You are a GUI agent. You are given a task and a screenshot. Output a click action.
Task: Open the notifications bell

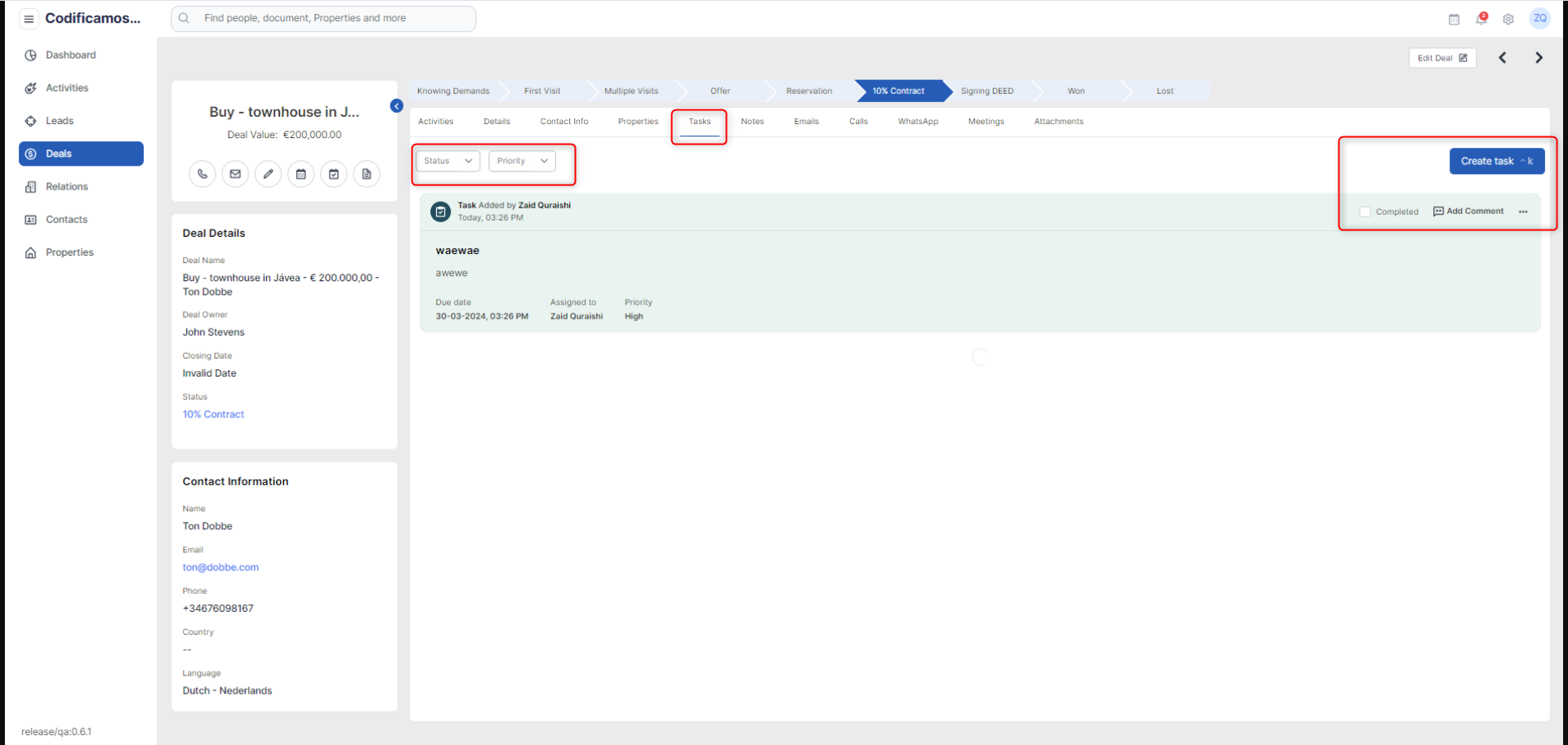coord(1481,19)
